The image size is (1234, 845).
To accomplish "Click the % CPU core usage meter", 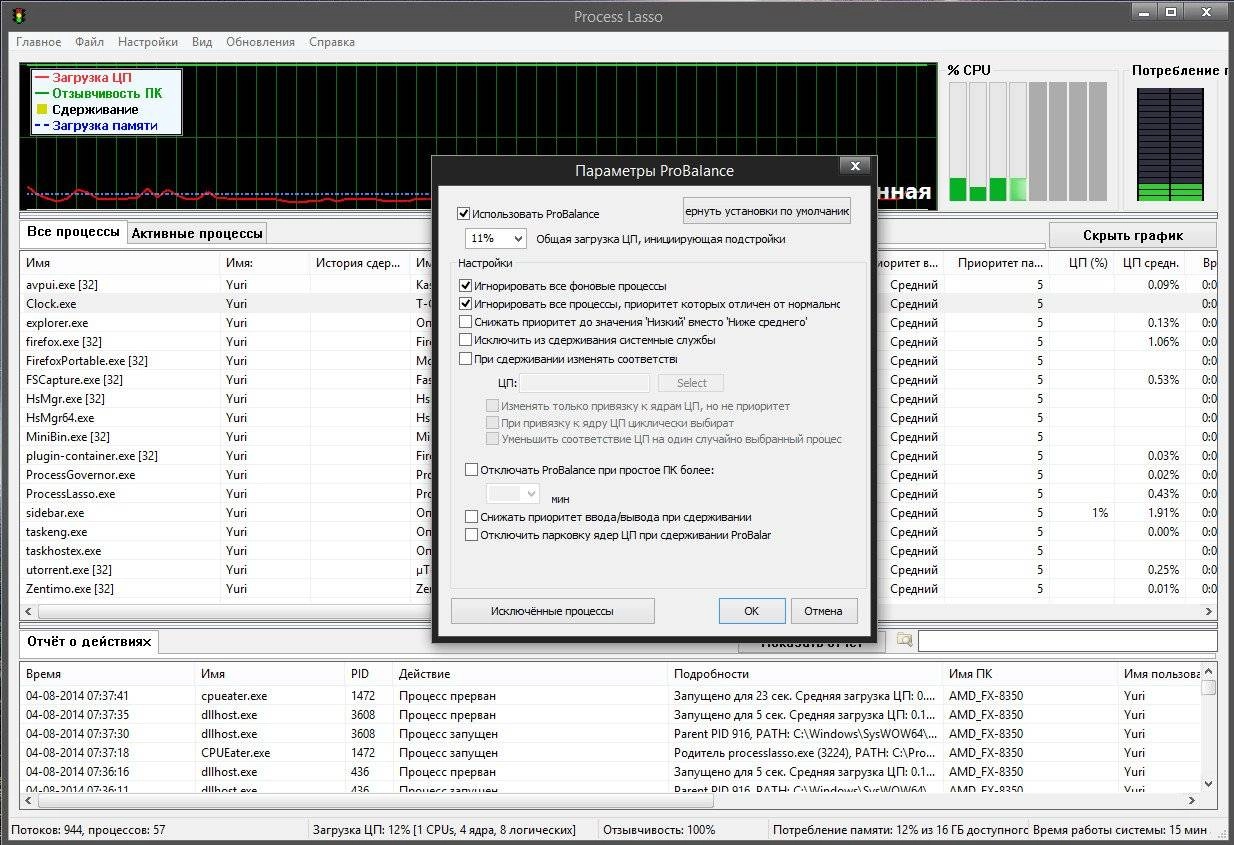I will [x=1028, y=142].
